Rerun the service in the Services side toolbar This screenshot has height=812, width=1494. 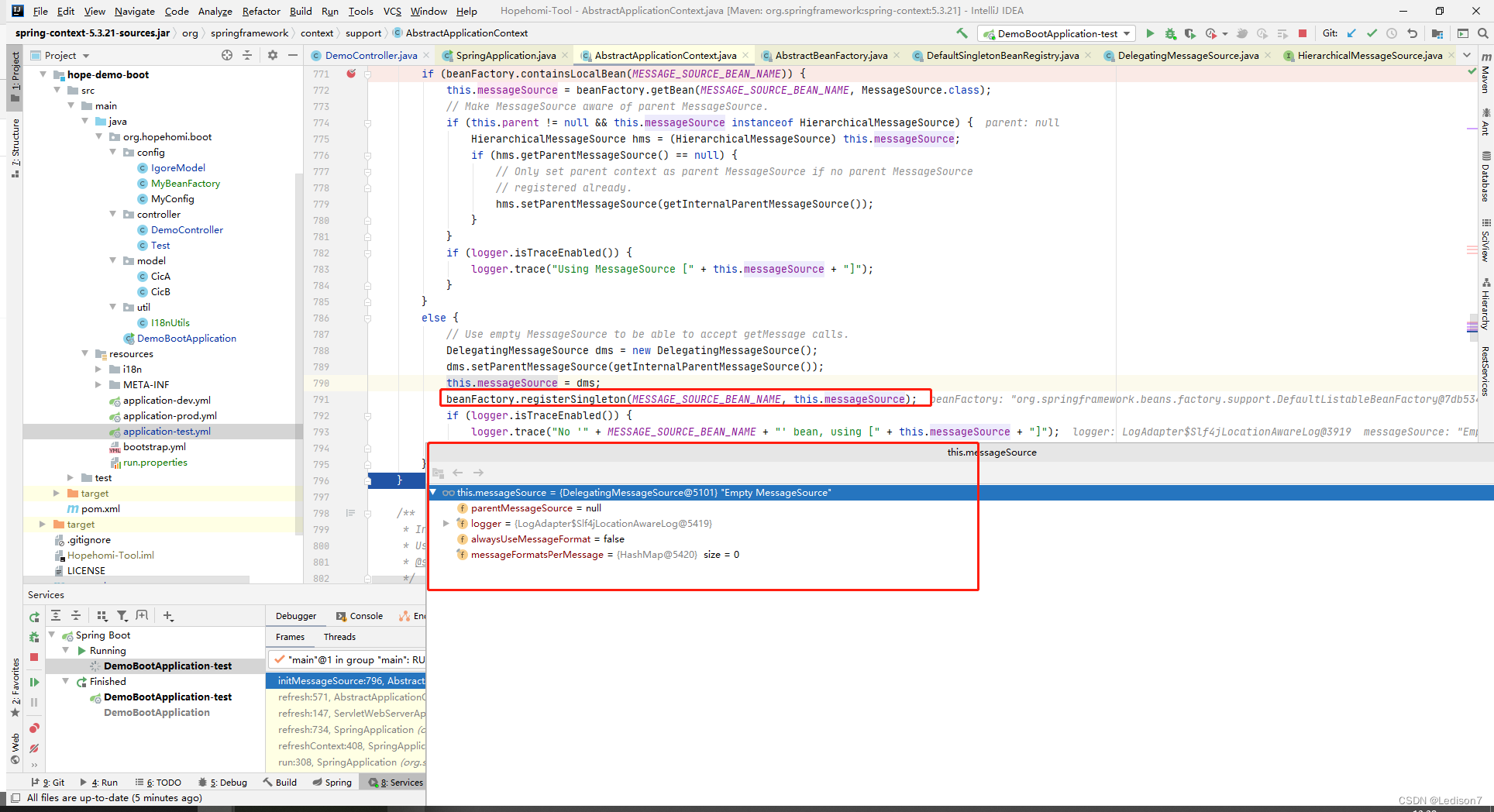pos(34,618)
